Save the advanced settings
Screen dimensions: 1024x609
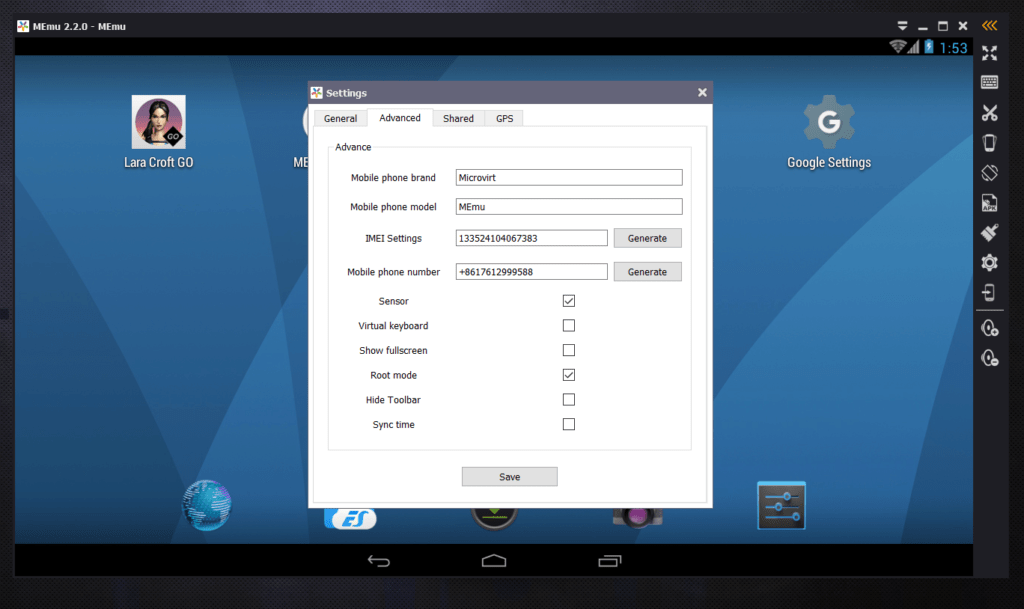[x=509, y=476]
